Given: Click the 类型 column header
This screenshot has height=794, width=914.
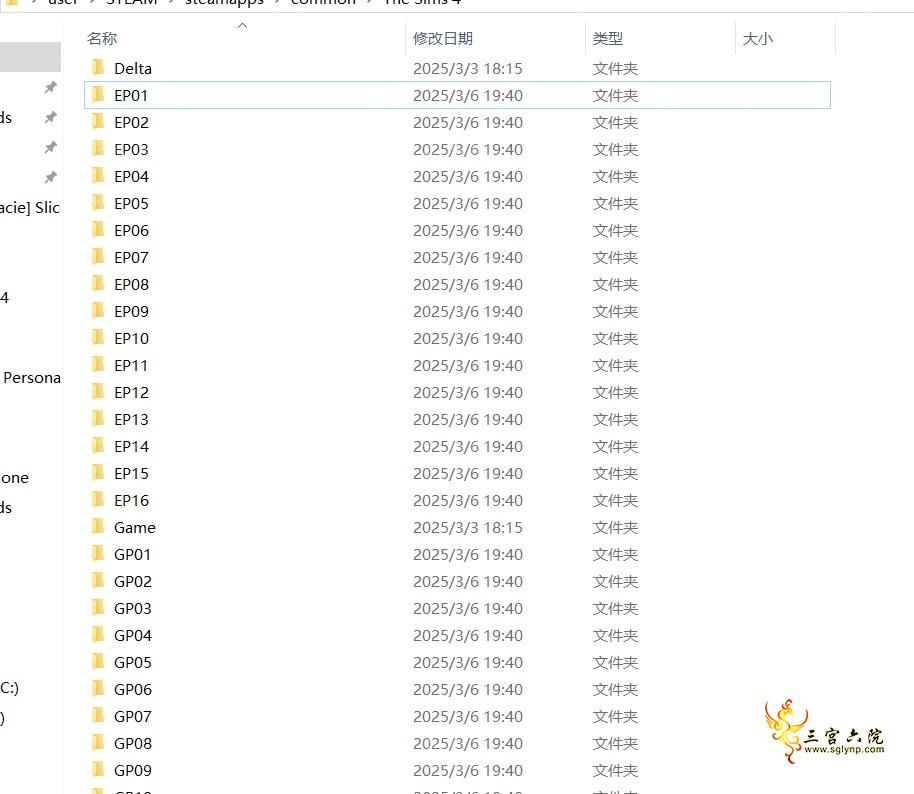Looking at the screenshot, I should tap(607, 38).
